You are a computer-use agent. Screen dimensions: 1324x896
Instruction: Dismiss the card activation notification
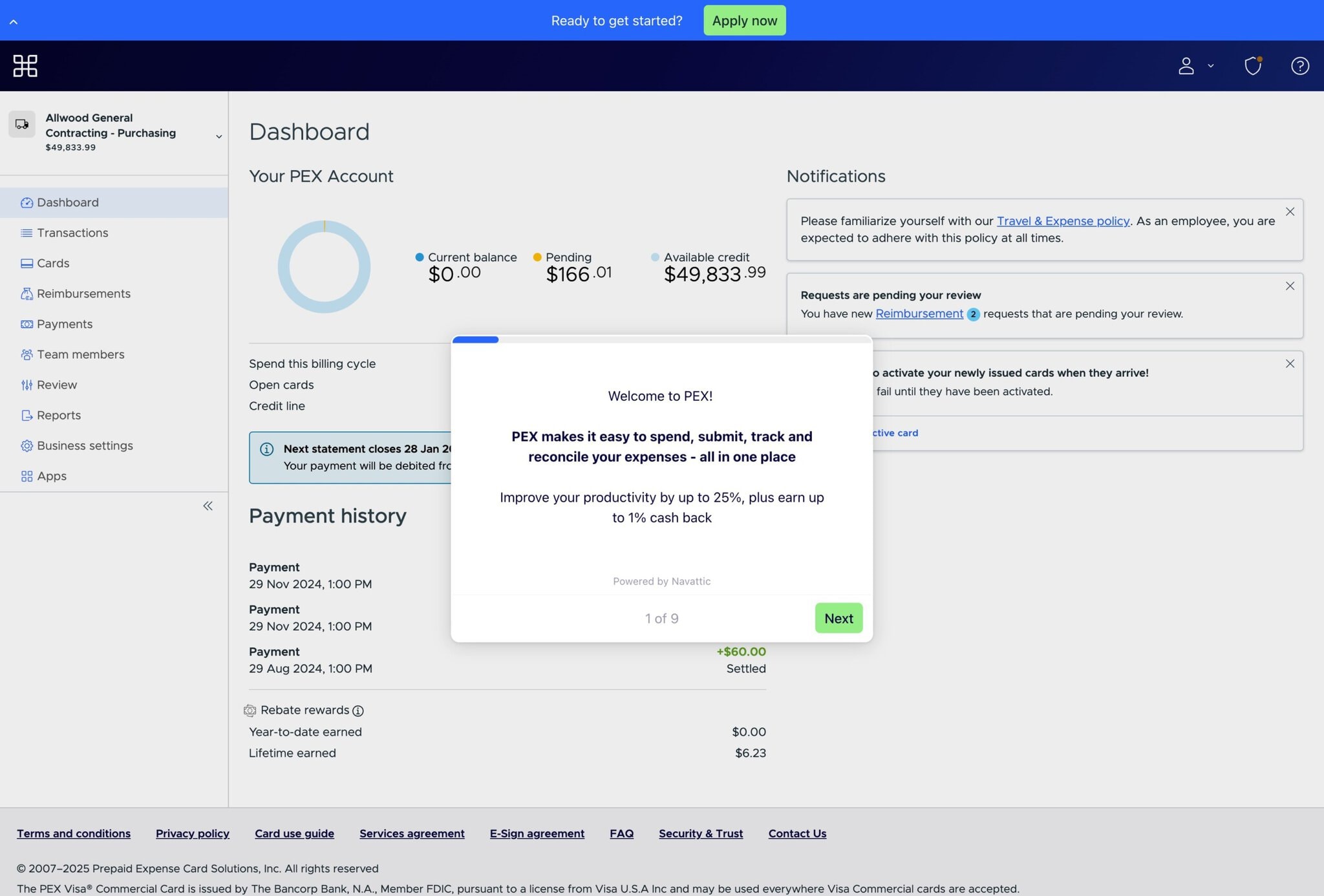(x=1290, y=364)
